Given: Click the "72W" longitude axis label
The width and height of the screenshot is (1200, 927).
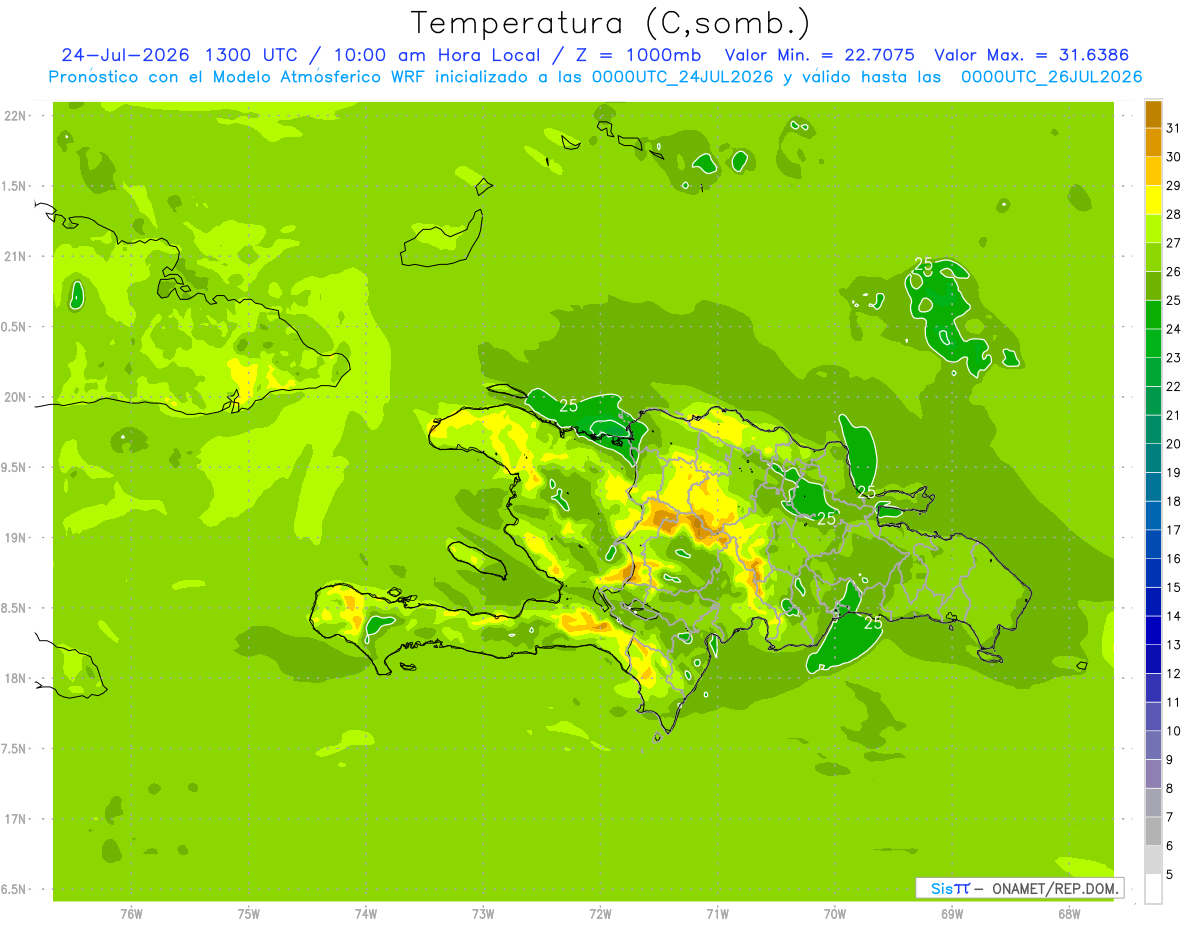Looking at the screenshot, I should pos(600,915).
